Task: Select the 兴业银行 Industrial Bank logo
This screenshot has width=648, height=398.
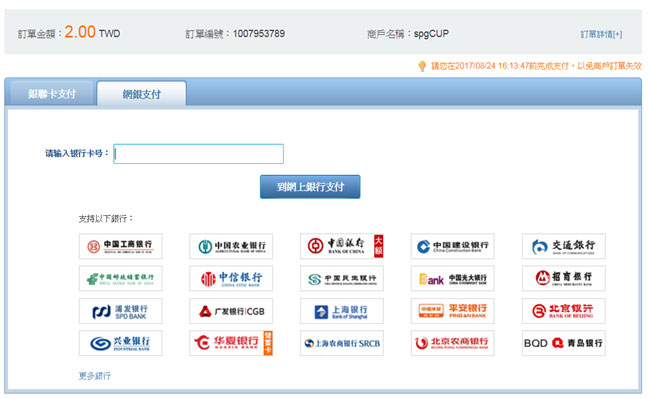Action: [121, 343]
